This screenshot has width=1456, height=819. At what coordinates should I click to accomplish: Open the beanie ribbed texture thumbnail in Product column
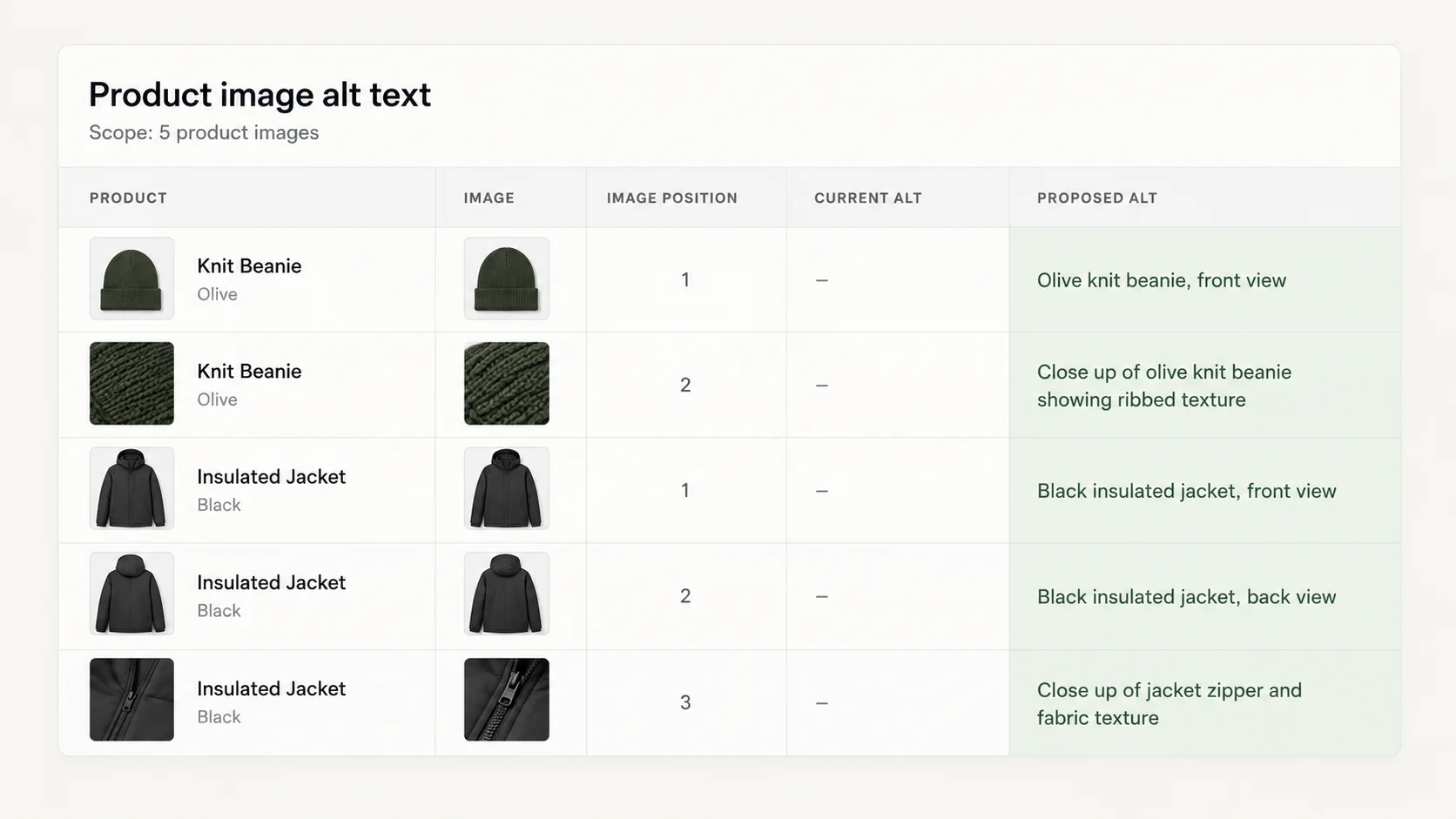pos(131,384)
